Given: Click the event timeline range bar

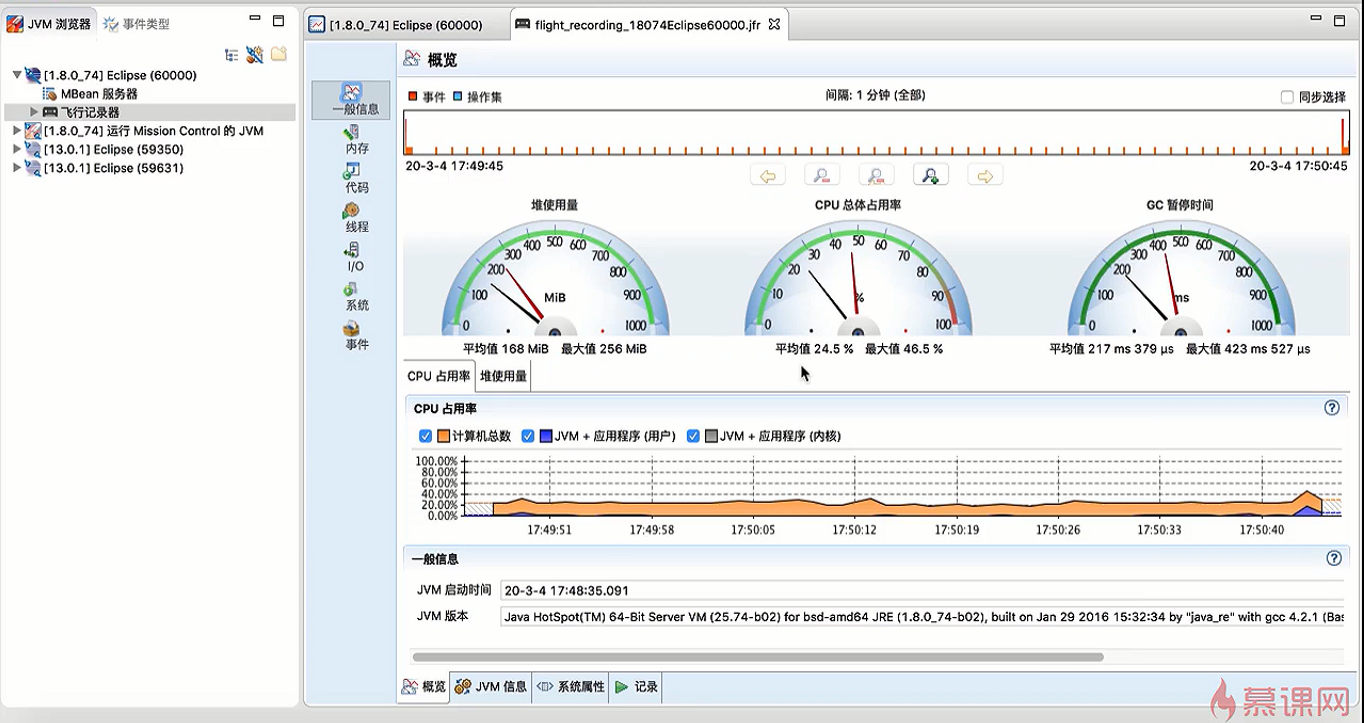Looking at the screenshot, I should (x=875, y=133).
